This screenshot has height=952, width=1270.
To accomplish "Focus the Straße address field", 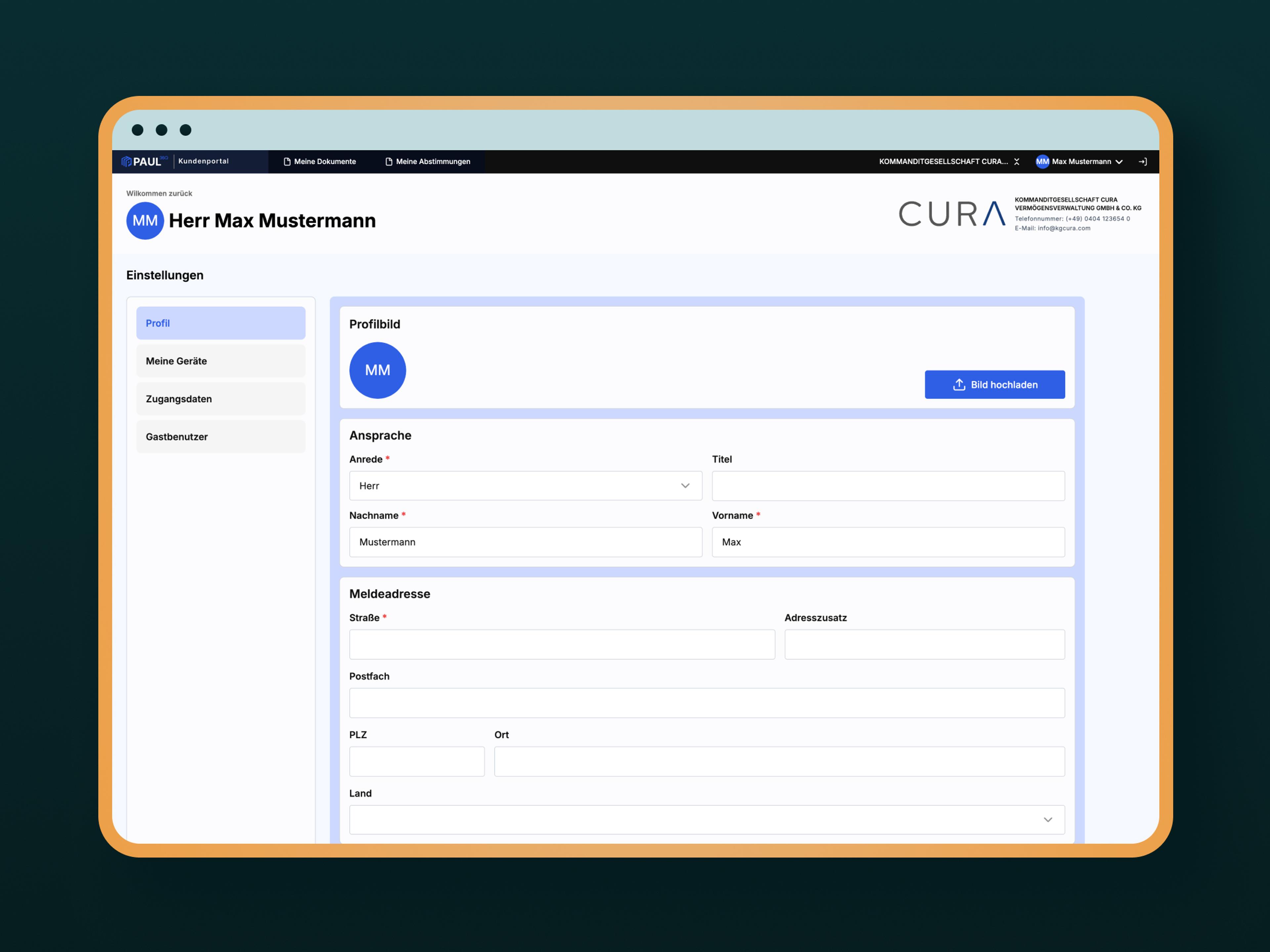I will [562, 645].
